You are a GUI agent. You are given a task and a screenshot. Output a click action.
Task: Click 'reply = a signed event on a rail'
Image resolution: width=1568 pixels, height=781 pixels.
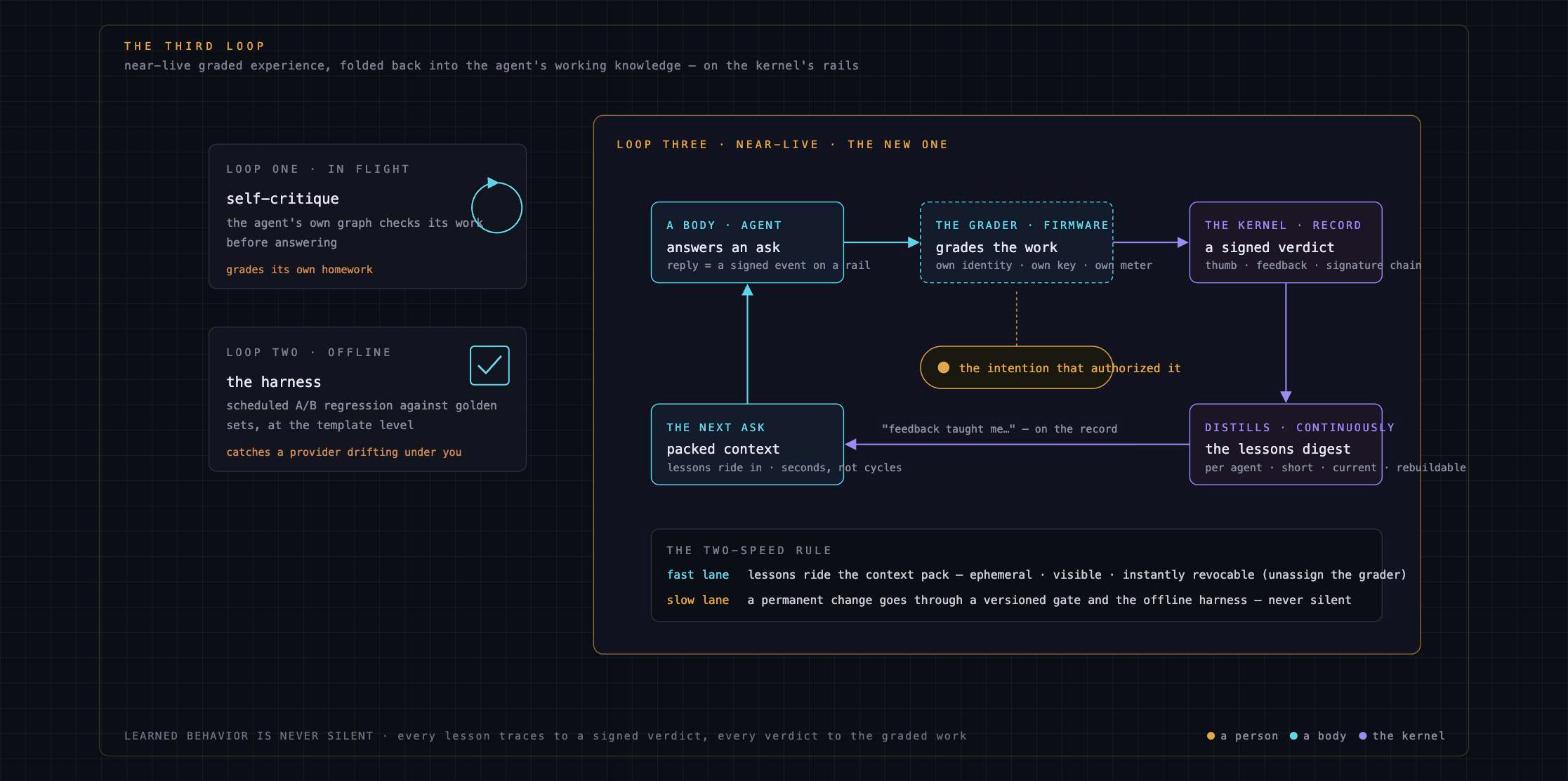point(768,266)
